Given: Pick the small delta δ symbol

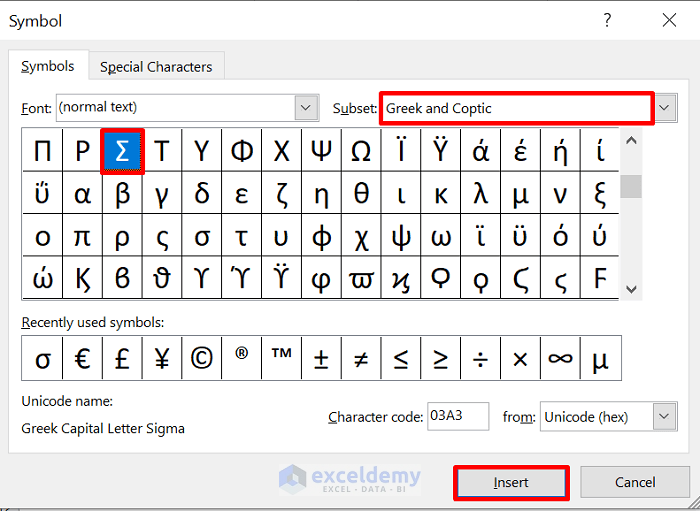Looking at the screenshot, I should click(202, 194).
